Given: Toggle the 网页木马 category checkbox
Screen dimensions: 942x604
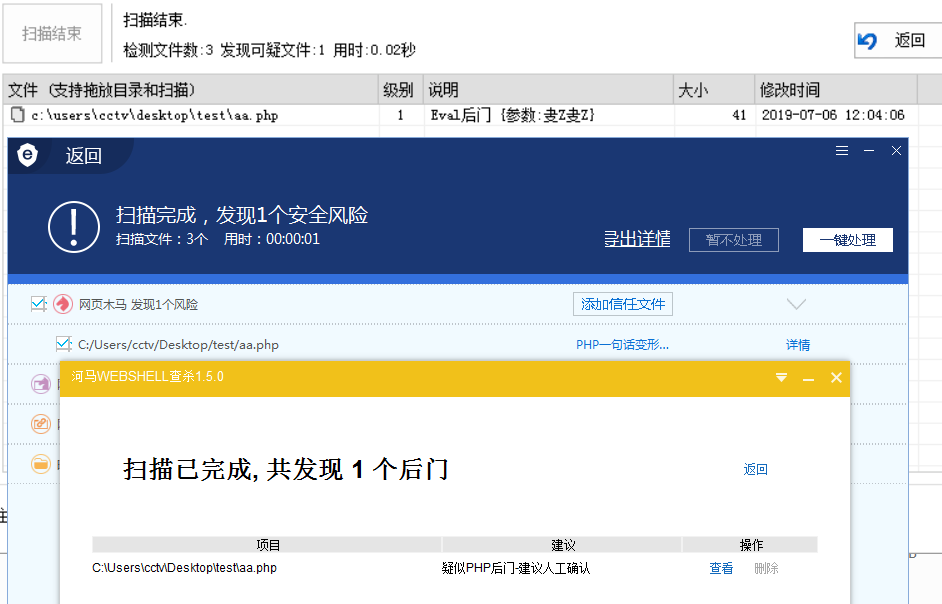Looking at the screenshot, I should [x=39, y=304].
